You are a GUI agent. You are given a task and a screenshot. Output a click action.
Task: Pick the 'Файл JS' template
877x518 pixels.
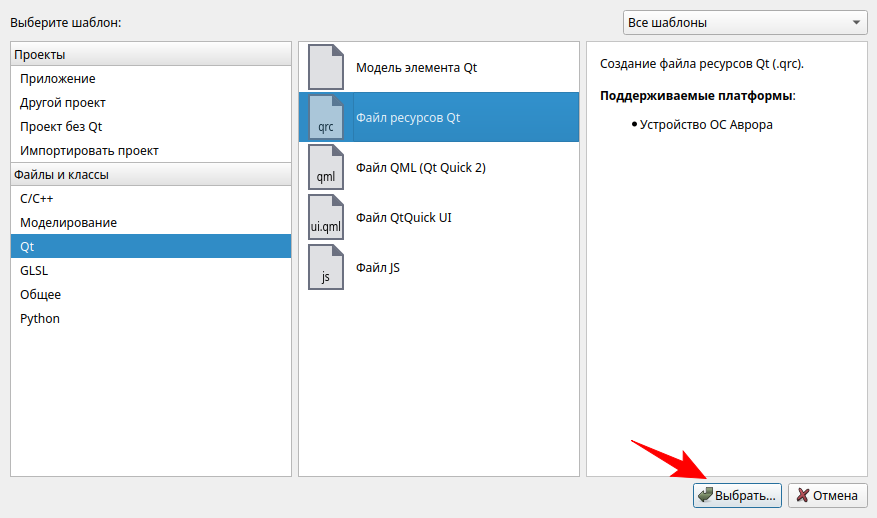pyautogui.click(x=378, y=267)
